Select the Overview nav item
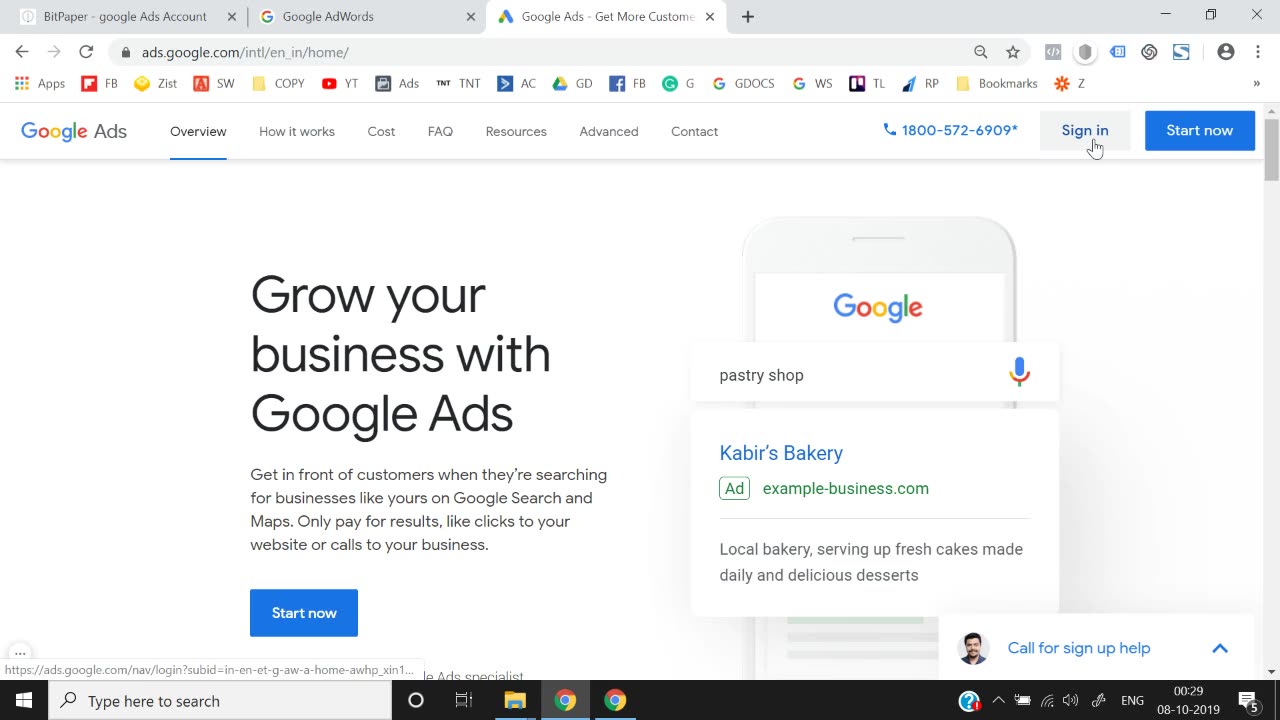Image resolution: width=1280 pixels, height=720 pixels. click(x=198, y=131)
